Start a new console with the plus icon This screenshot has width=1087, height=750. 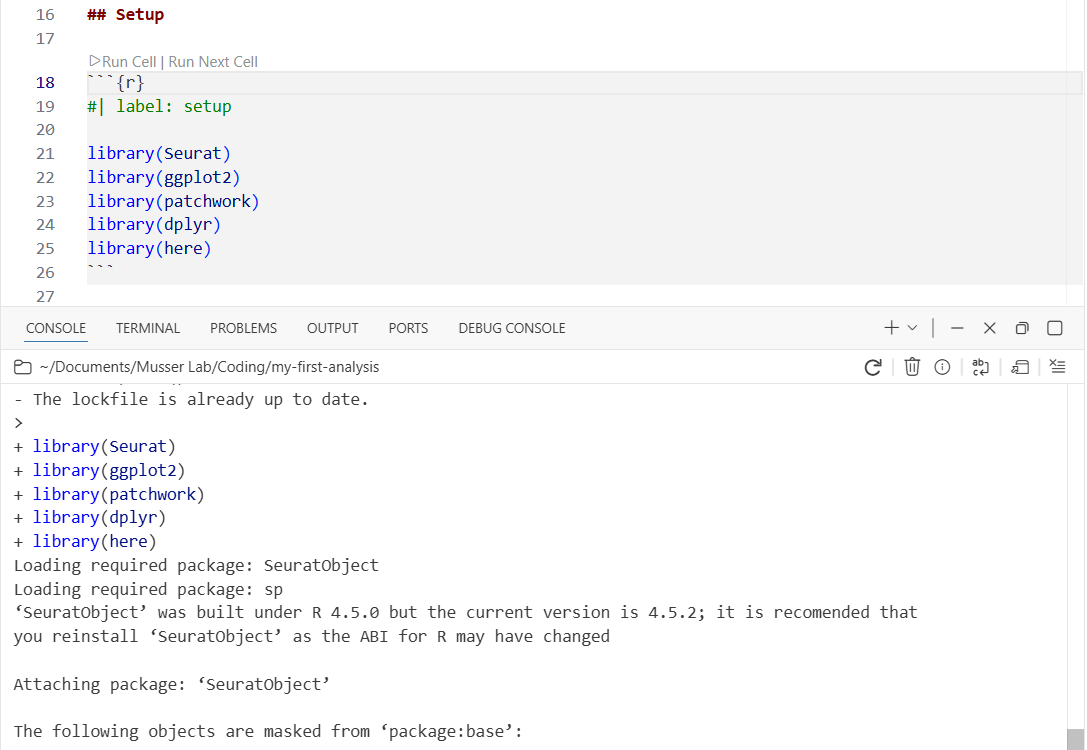tap(891, 328)
